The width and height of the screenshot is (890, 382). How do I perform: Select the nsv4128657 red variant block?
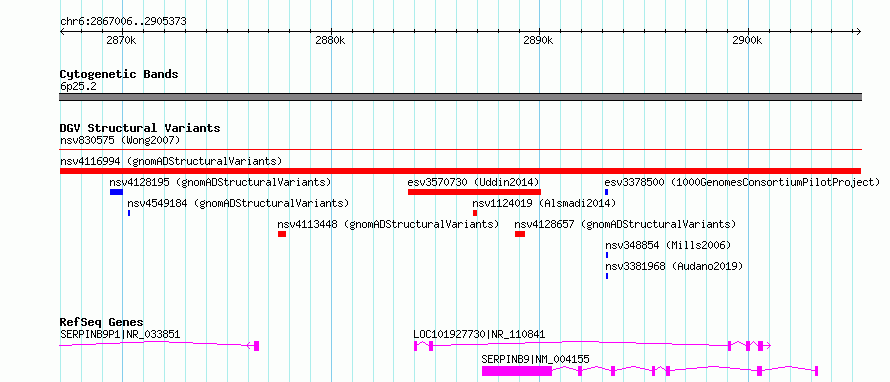520,234
